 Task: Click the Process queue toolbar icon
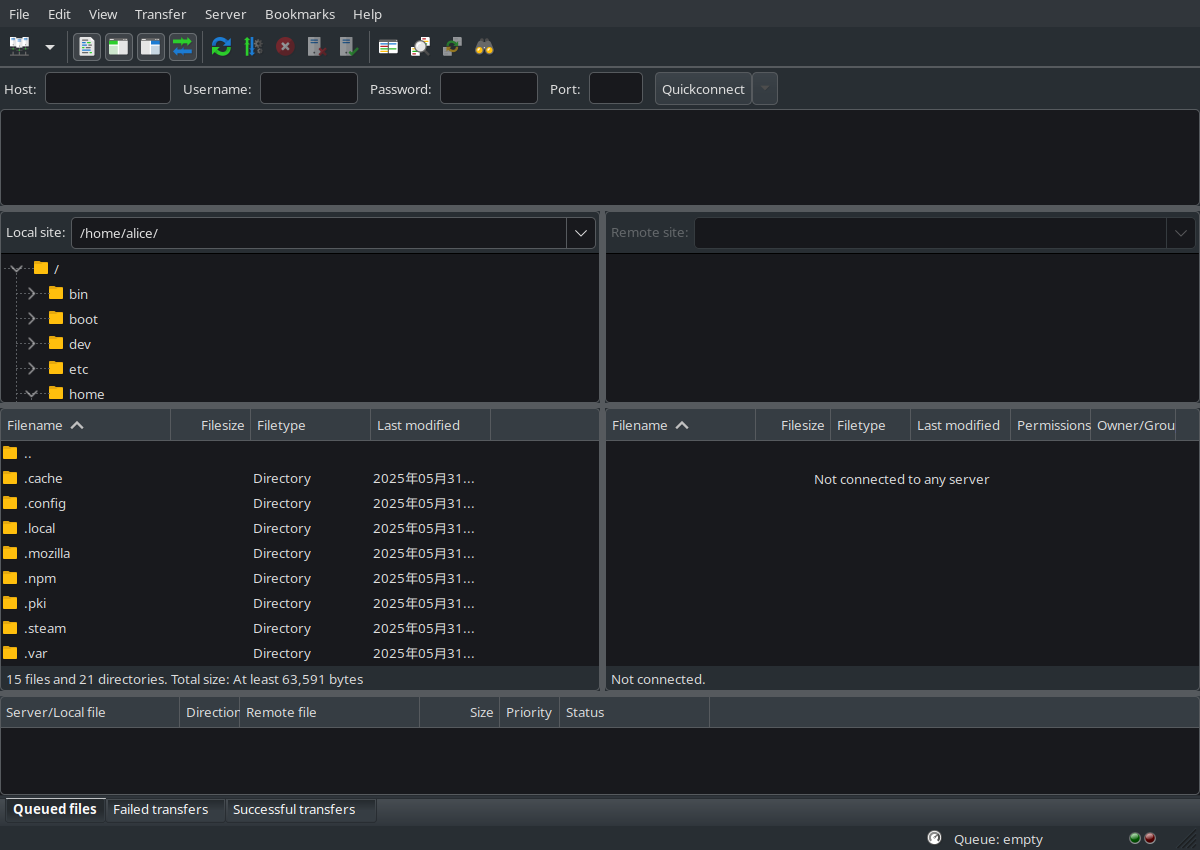pyautogui.click(x=253, y=46)
